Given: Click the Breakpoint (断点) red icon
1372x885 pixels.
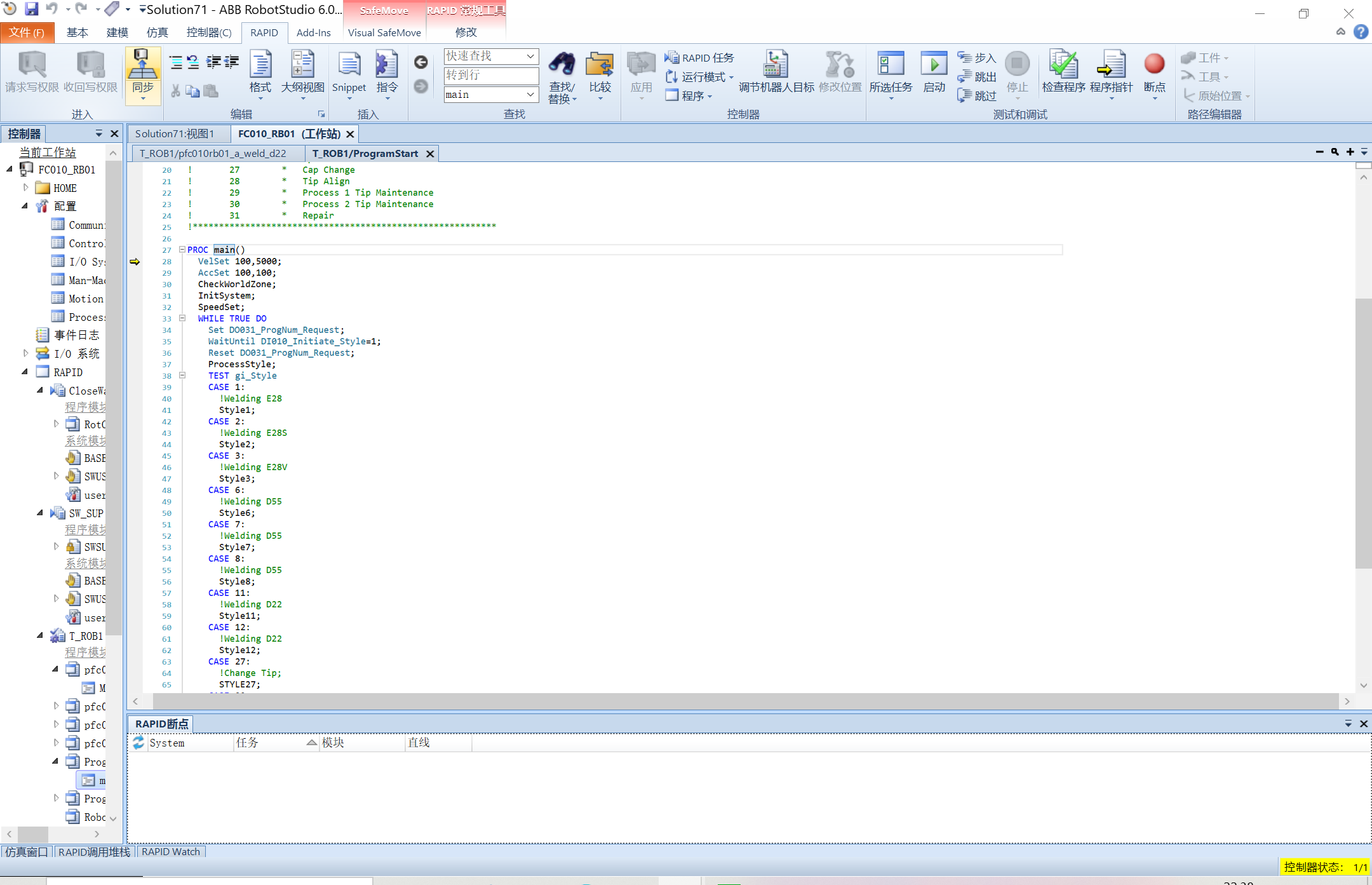Looking at the screenshot, I should point(1153,65).
